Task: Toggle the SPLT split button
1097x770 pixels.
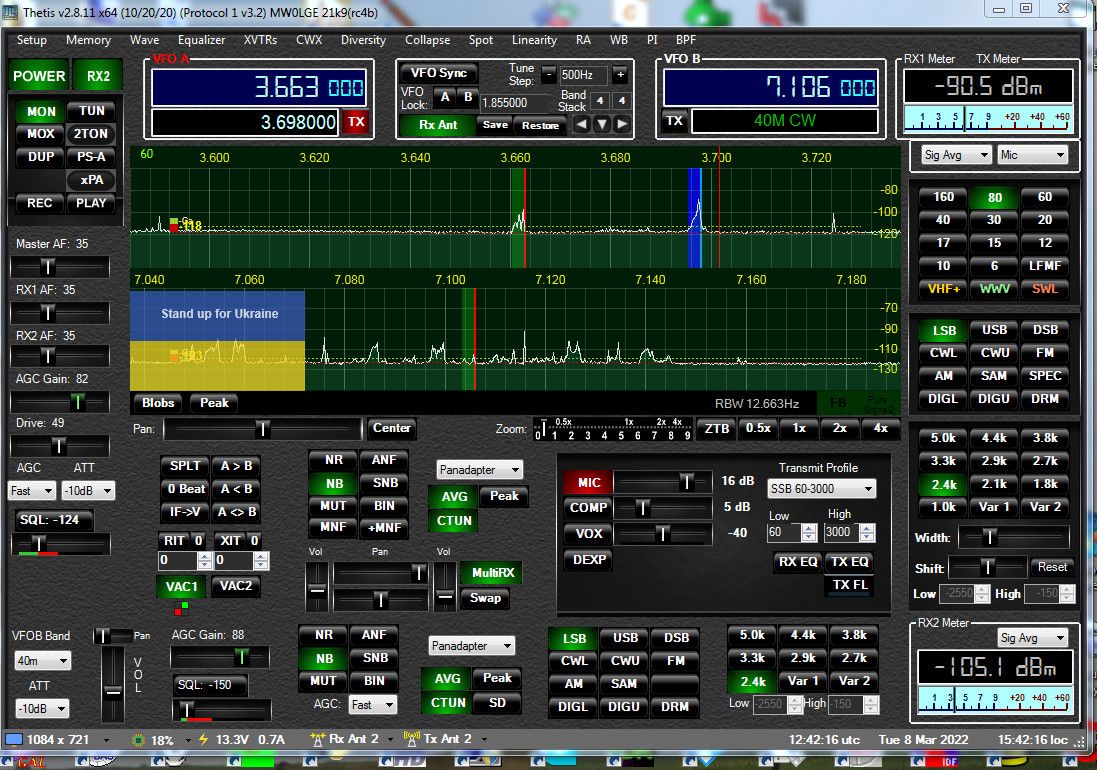Action: tap(185, 466)
